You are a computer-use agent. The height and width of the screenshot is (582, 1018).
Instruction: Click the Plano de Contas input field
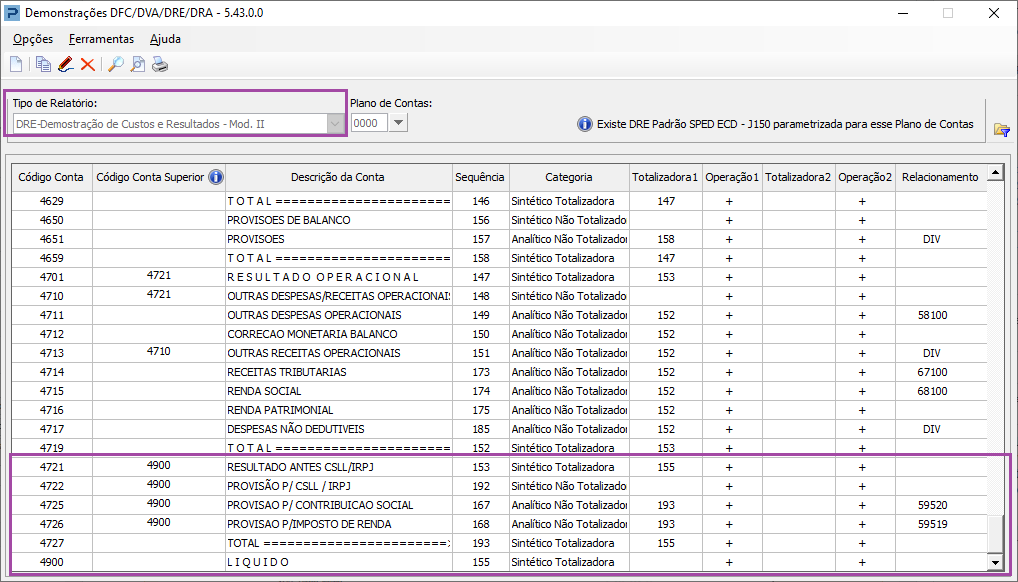366,123
